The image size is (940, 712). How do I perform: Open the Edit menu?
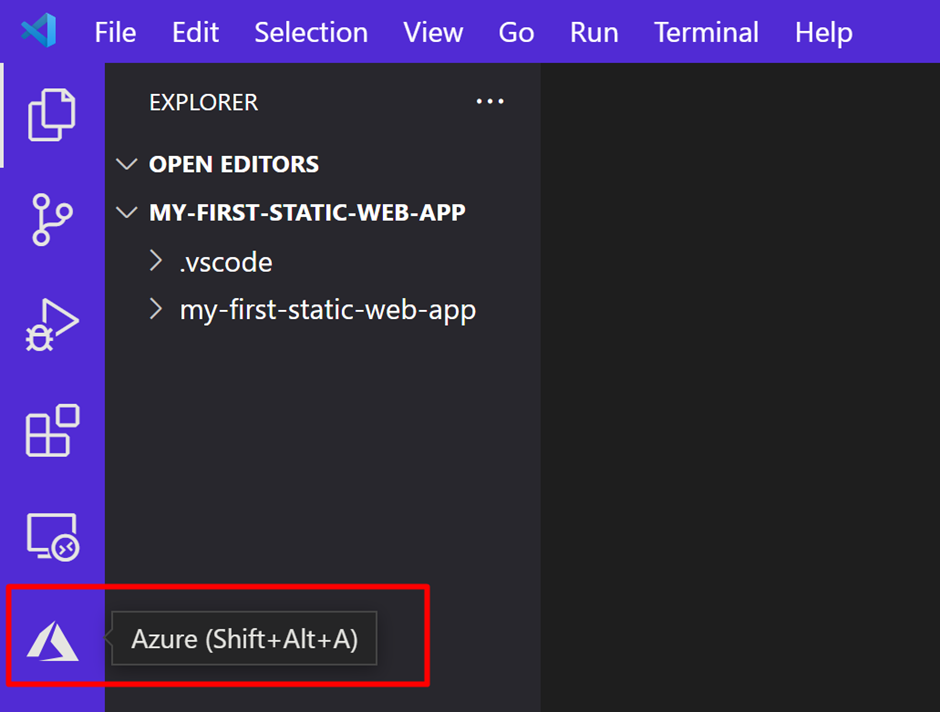pyautogui.click(x=195, y=32)
